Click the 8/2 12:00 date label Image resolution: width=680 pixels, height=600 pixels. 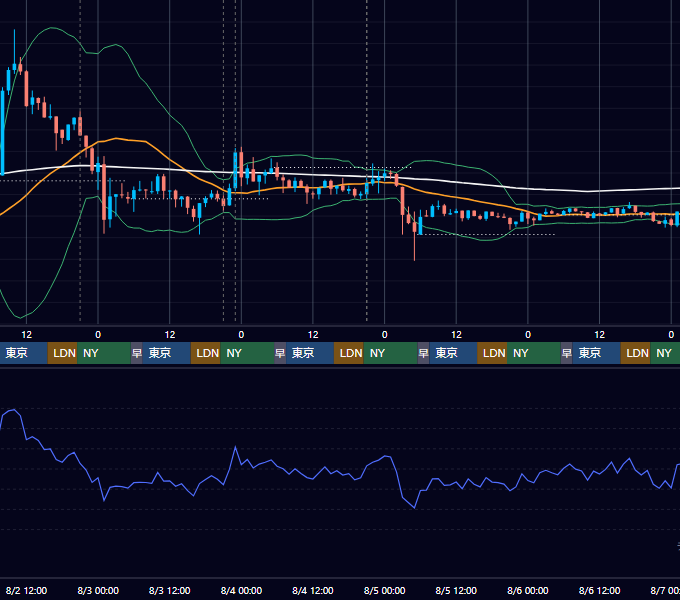(x=26, y=590)
